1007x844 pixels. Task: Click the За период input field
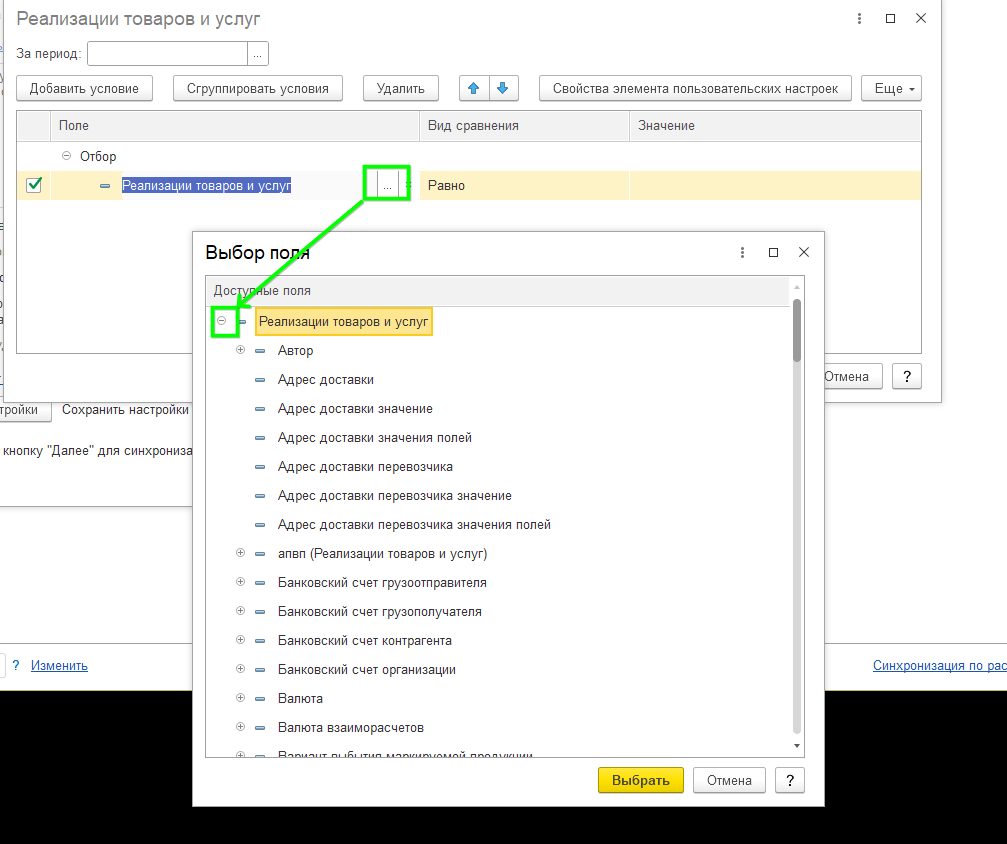click(167, 54)
